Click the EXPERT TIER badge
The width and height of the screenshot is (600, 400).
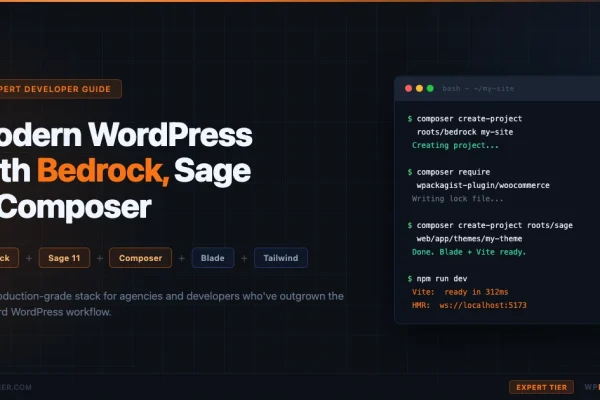[x=541, y=387]
